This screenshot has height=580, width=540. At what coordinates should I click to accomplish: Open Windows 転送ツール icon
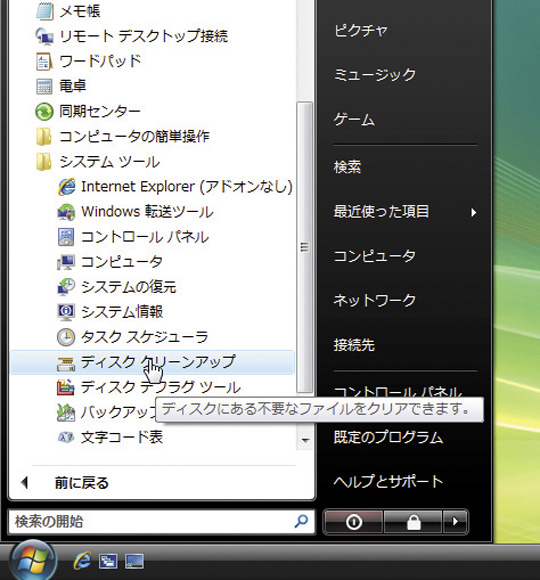pyautogui.click(x=67, y=212)
